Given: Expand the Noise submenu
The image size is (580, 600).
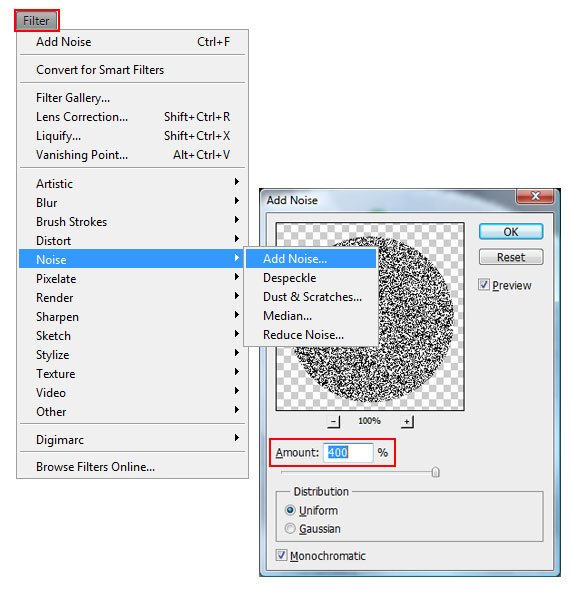Looking at the screenshot, I should pyautogui.click(x=133, y=259).
